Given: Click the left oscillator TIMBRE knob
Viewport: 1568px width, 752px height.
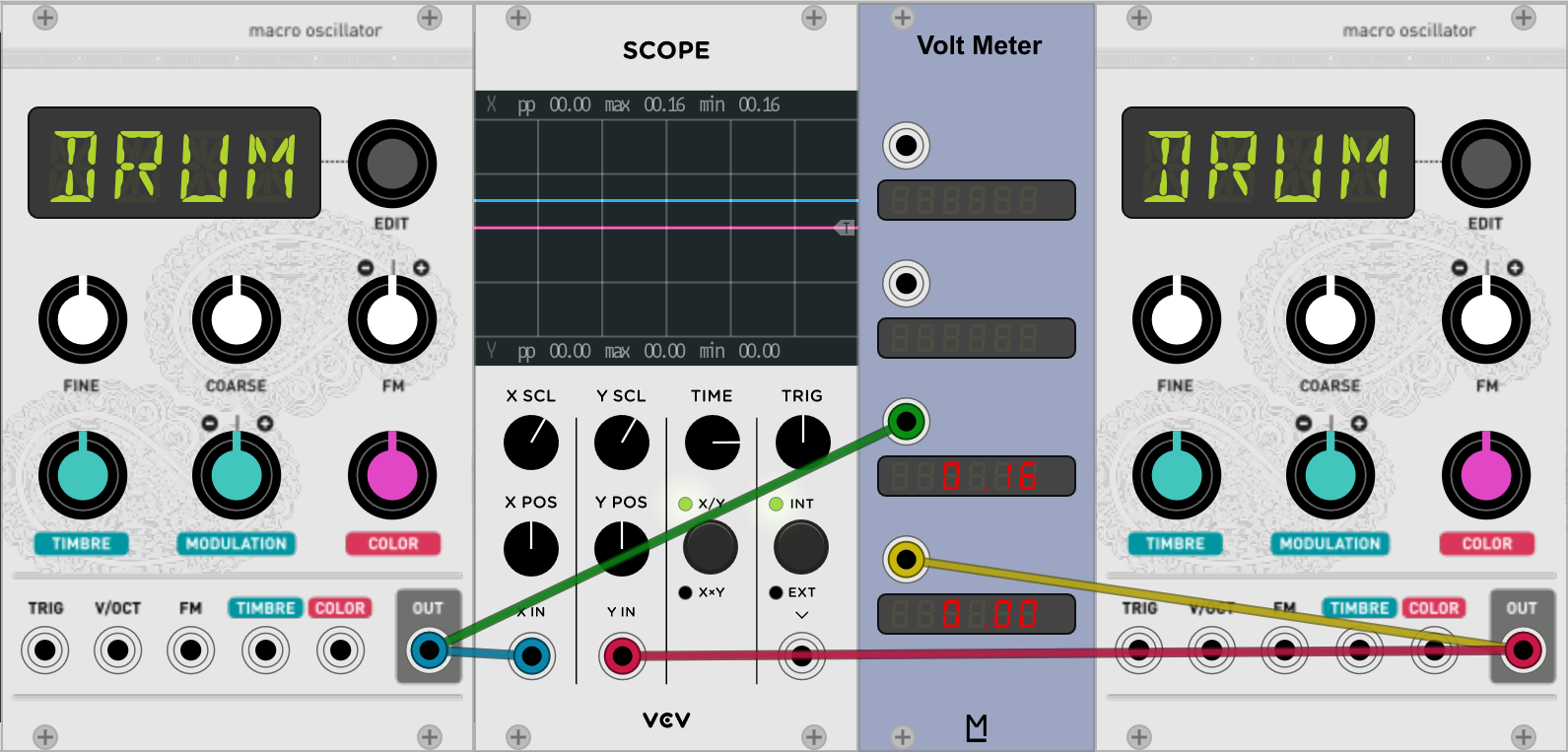Looking at the screenshot, I should tap(83, 475).
